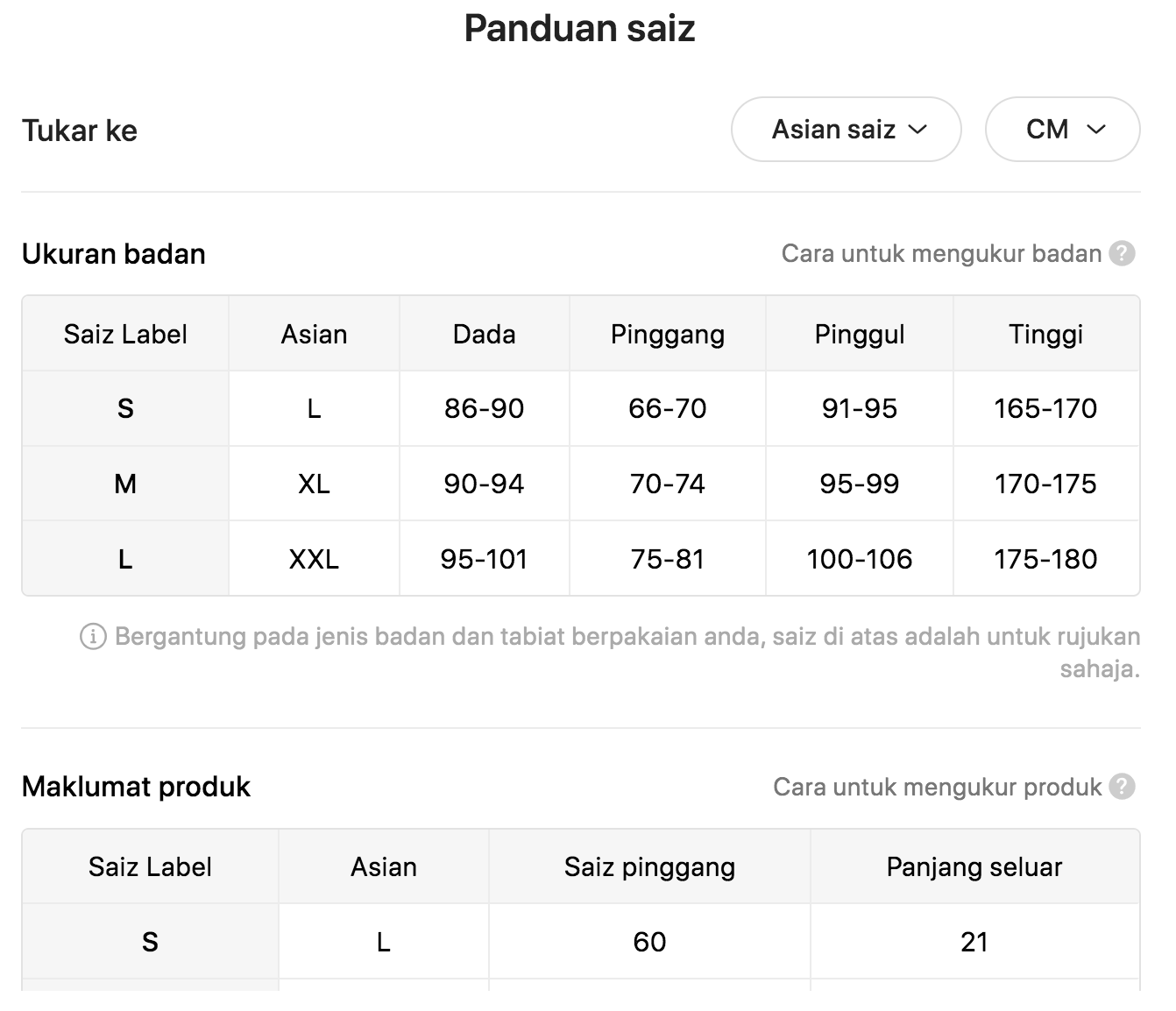Open the Asian saiz dropdown

[x=847, y=130]
